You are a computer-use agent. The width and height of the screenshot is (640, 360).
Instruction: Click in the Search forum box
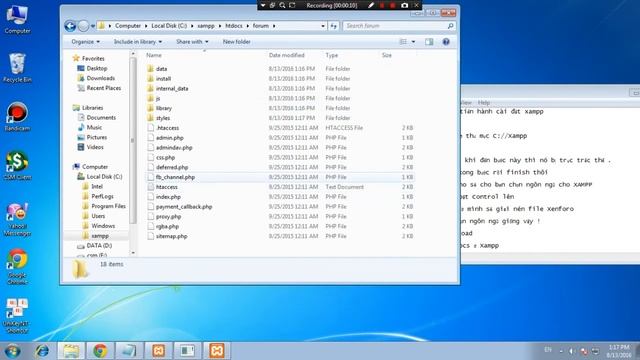click(395, 26)
